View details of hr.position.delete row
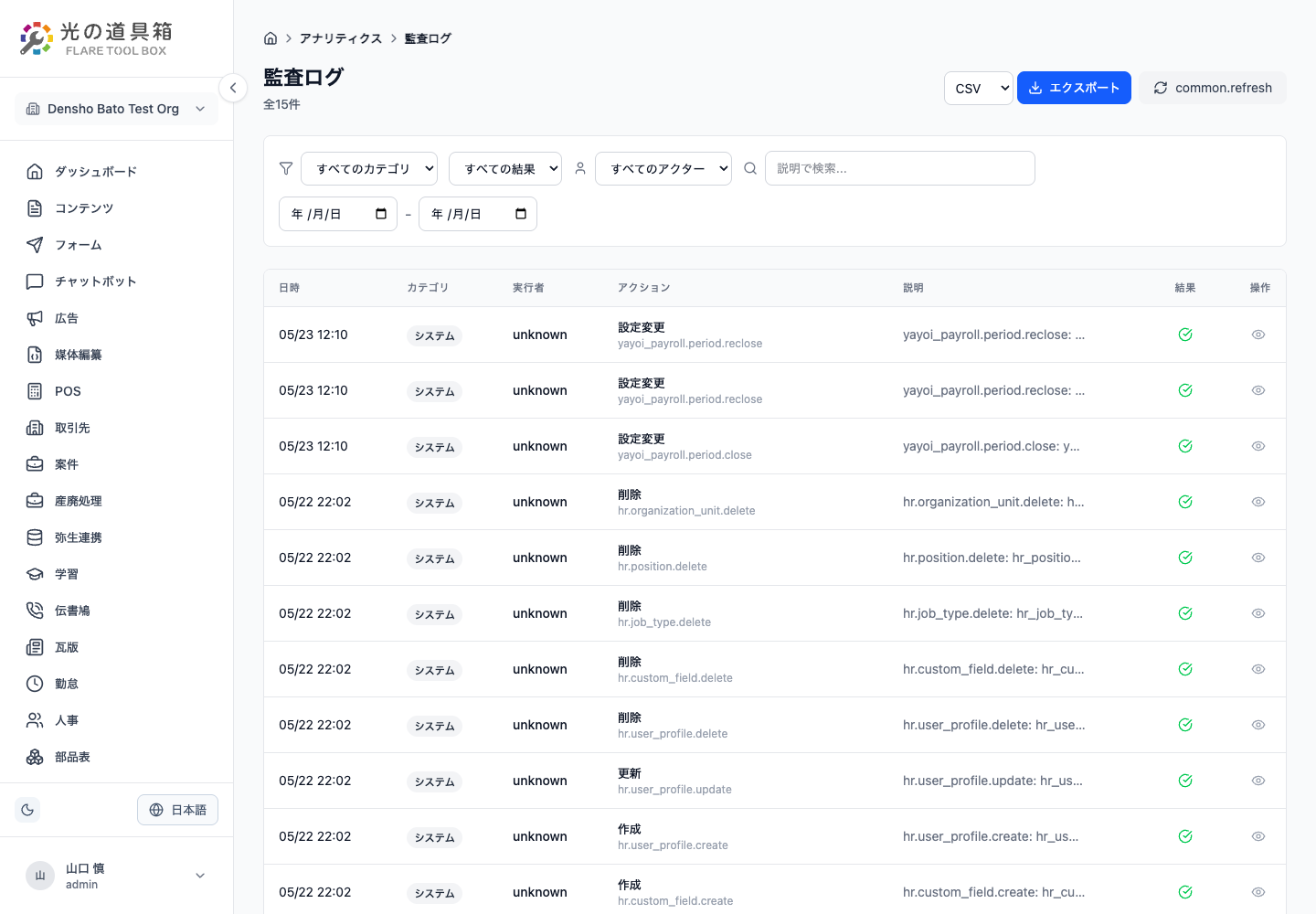Image resolution: width=1316 pixels, height=914 pixels. [1258, 558]
